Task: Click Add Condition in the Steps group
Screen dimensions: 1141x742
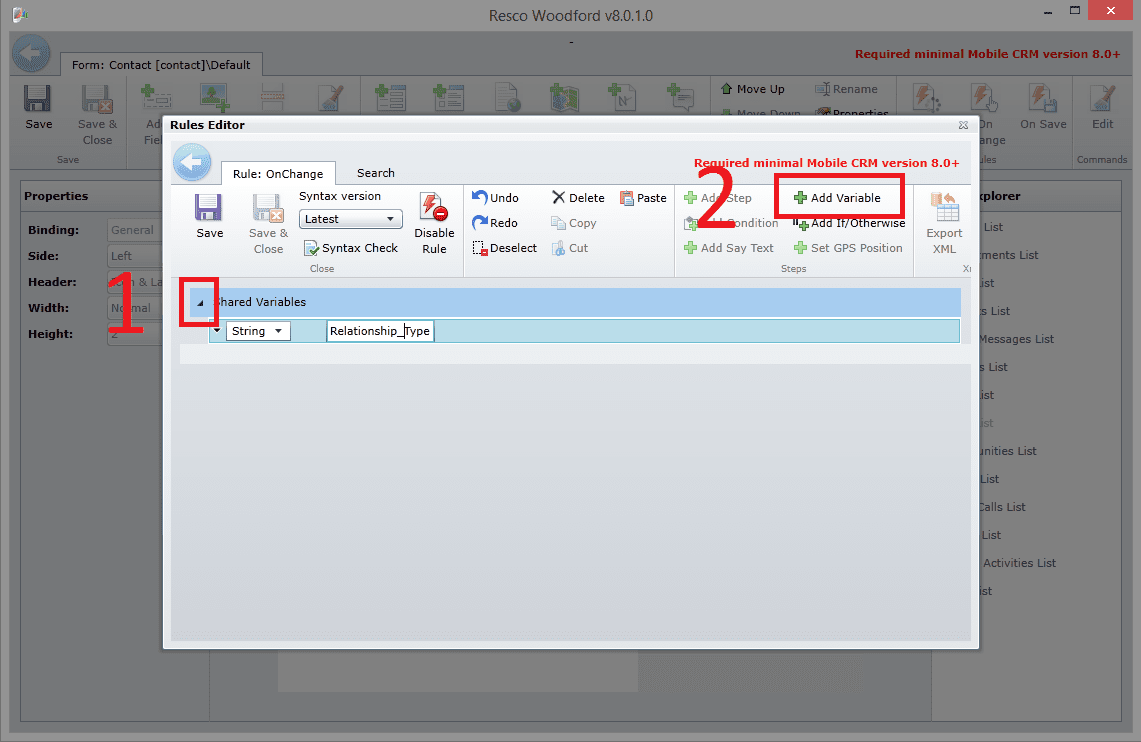Action: point(731,223)
